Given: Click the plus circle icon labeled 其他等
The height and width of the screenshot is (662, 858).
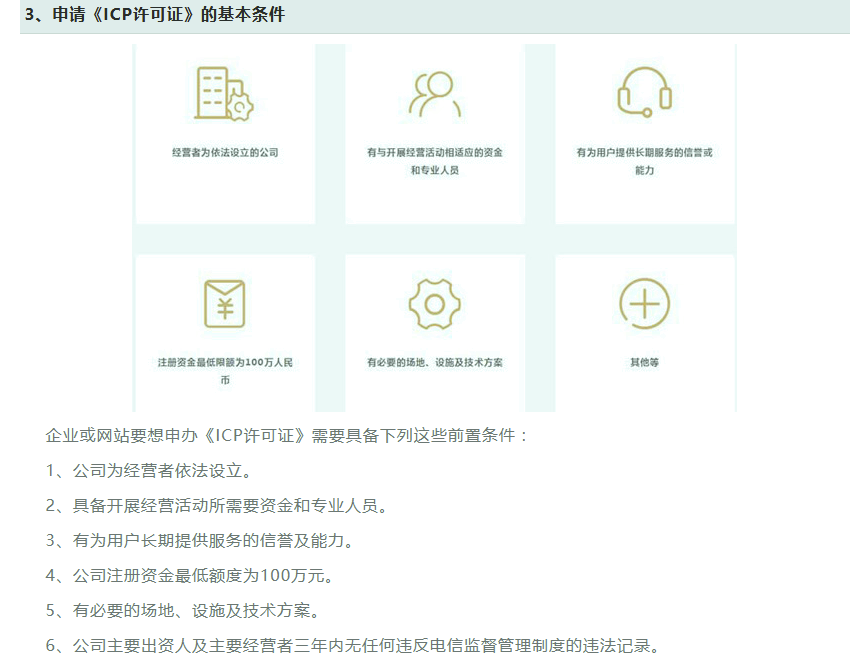Looking at the screenshot, I should point(646,305).
